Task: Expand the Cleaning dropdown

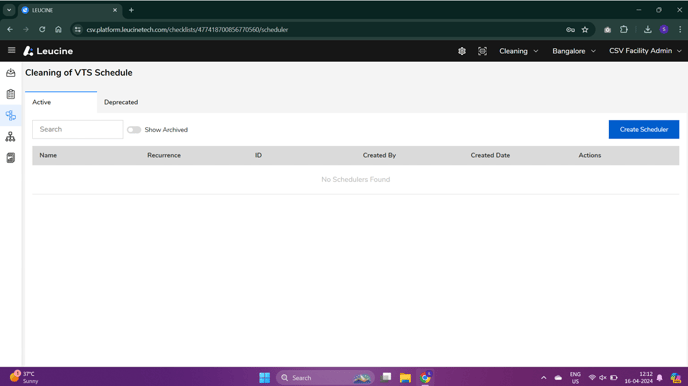Action: click(x=519, y=51)
